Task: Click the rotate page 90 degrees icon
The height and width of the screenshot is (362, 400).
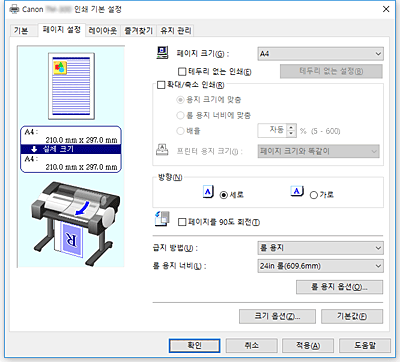Action: pyautogui.click(x=162, y=219)
